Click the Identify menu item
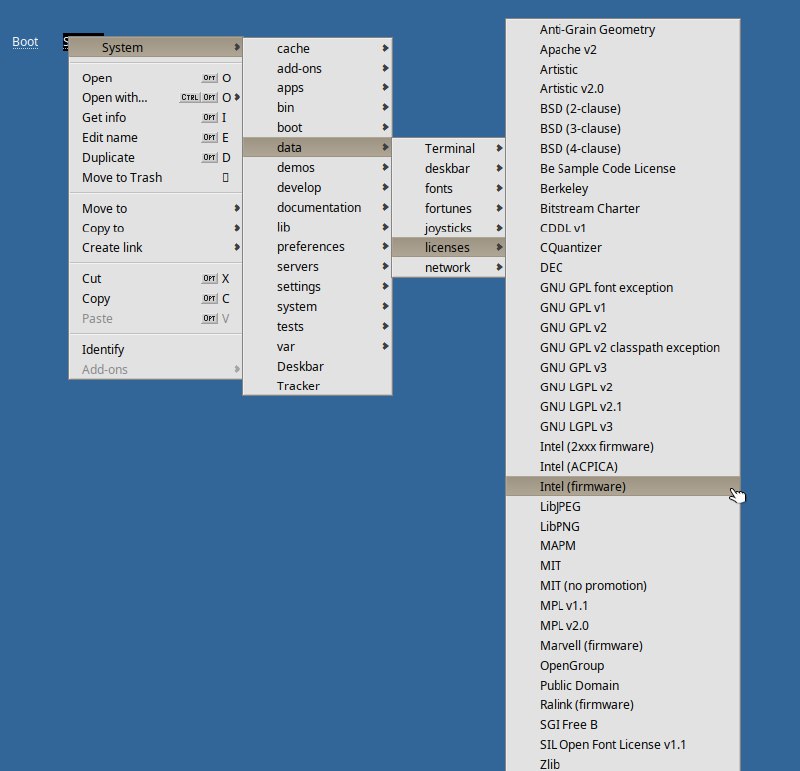The image size is (800, 771). (x=103, y=350)
